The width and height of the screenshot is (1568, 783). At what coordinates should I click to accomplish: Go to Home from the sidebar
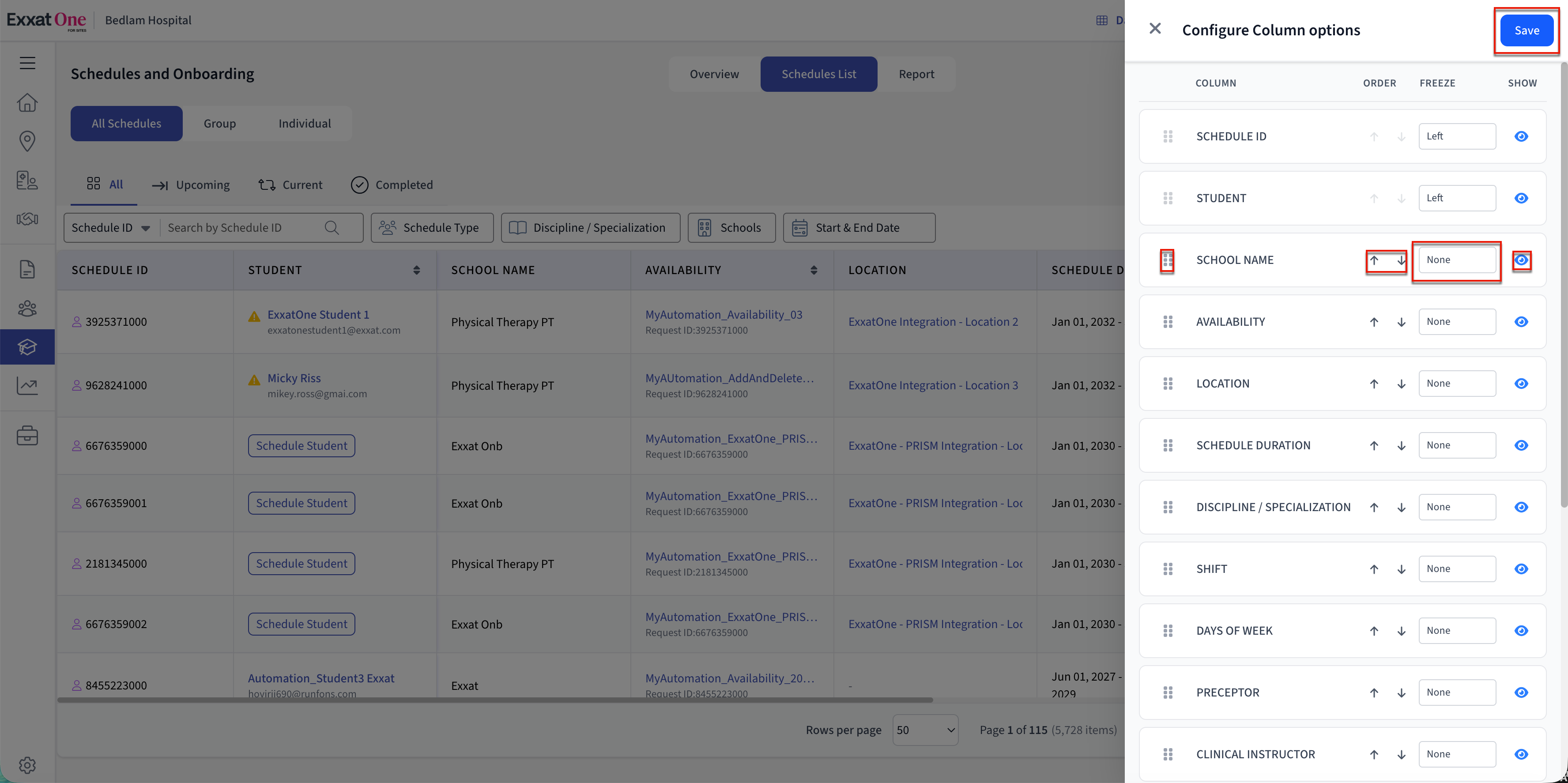[27, 102]
